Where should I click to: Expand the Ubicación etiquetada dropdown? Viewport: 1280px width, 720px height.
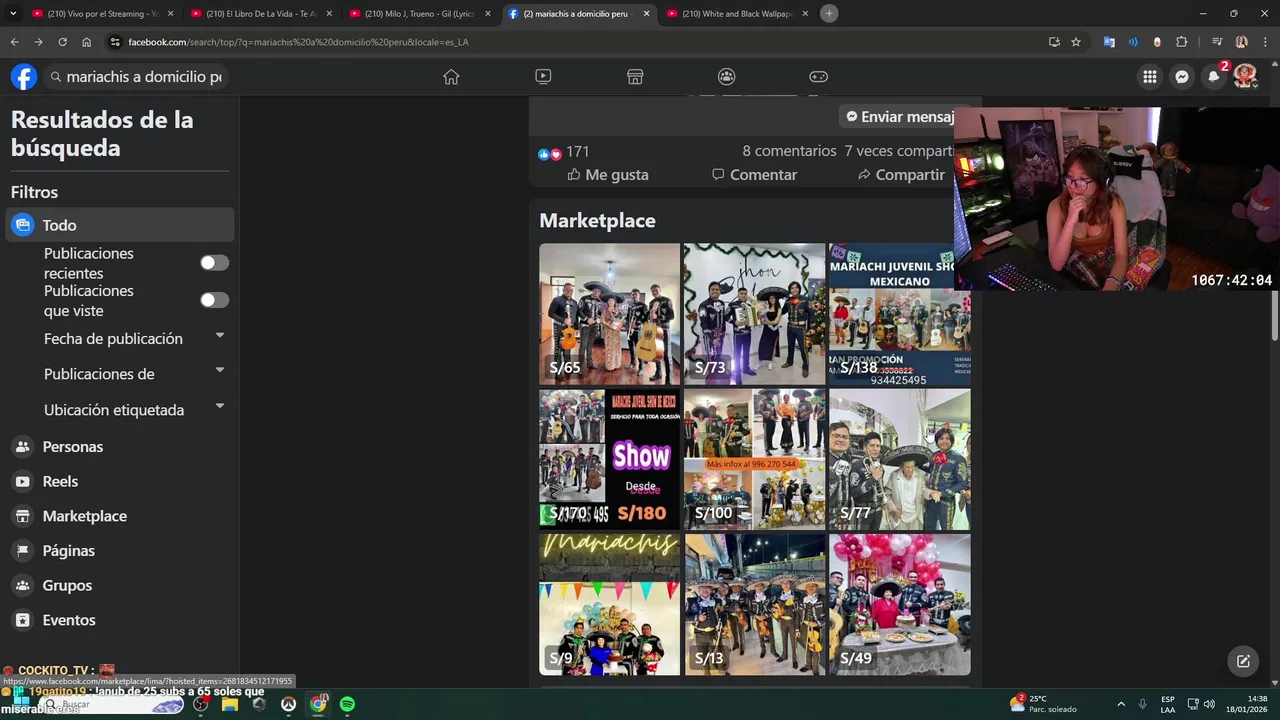[x=219, y=407]
